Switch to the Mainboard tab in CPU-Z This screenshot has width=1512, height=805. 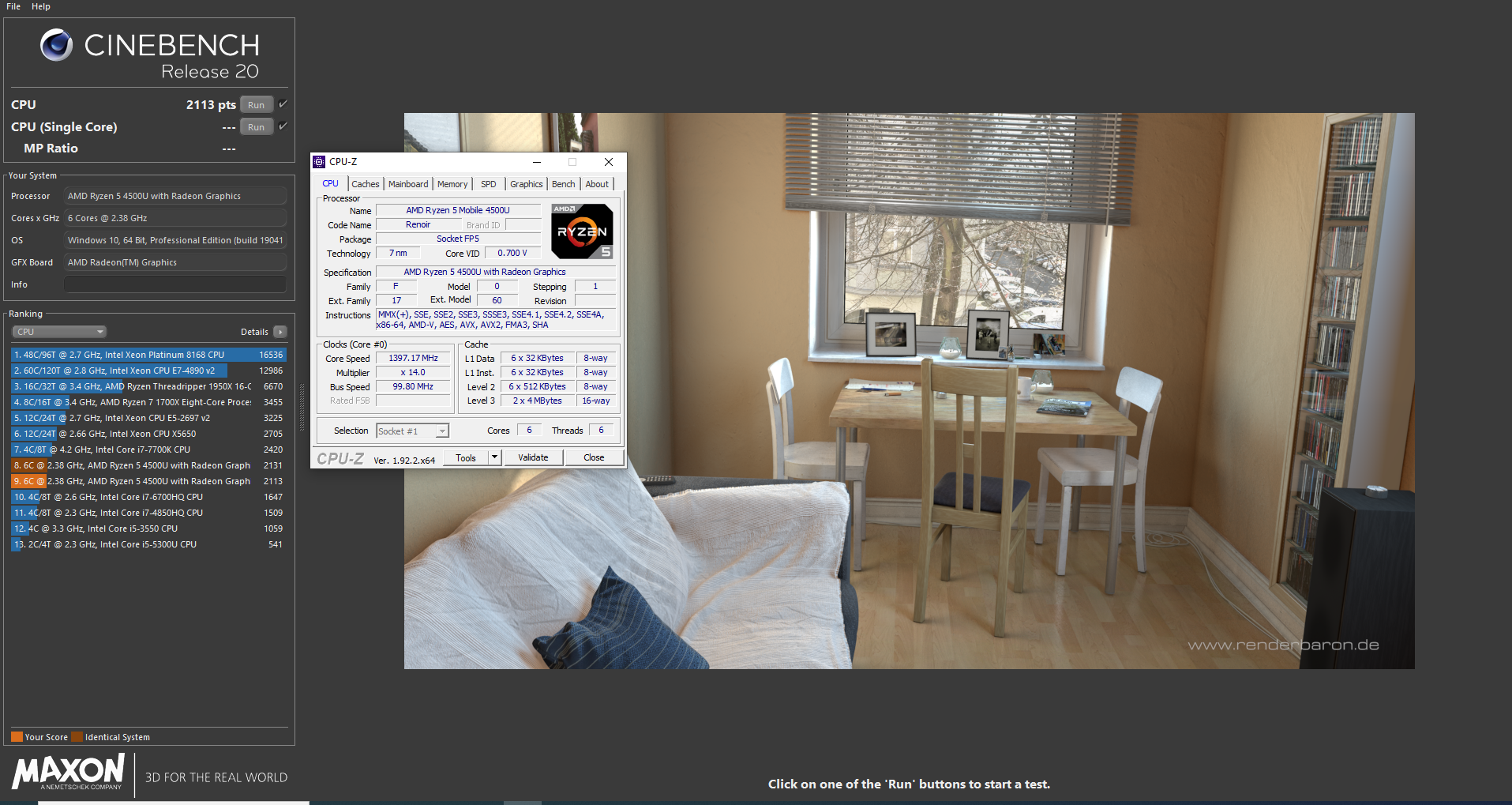(408, 184)
